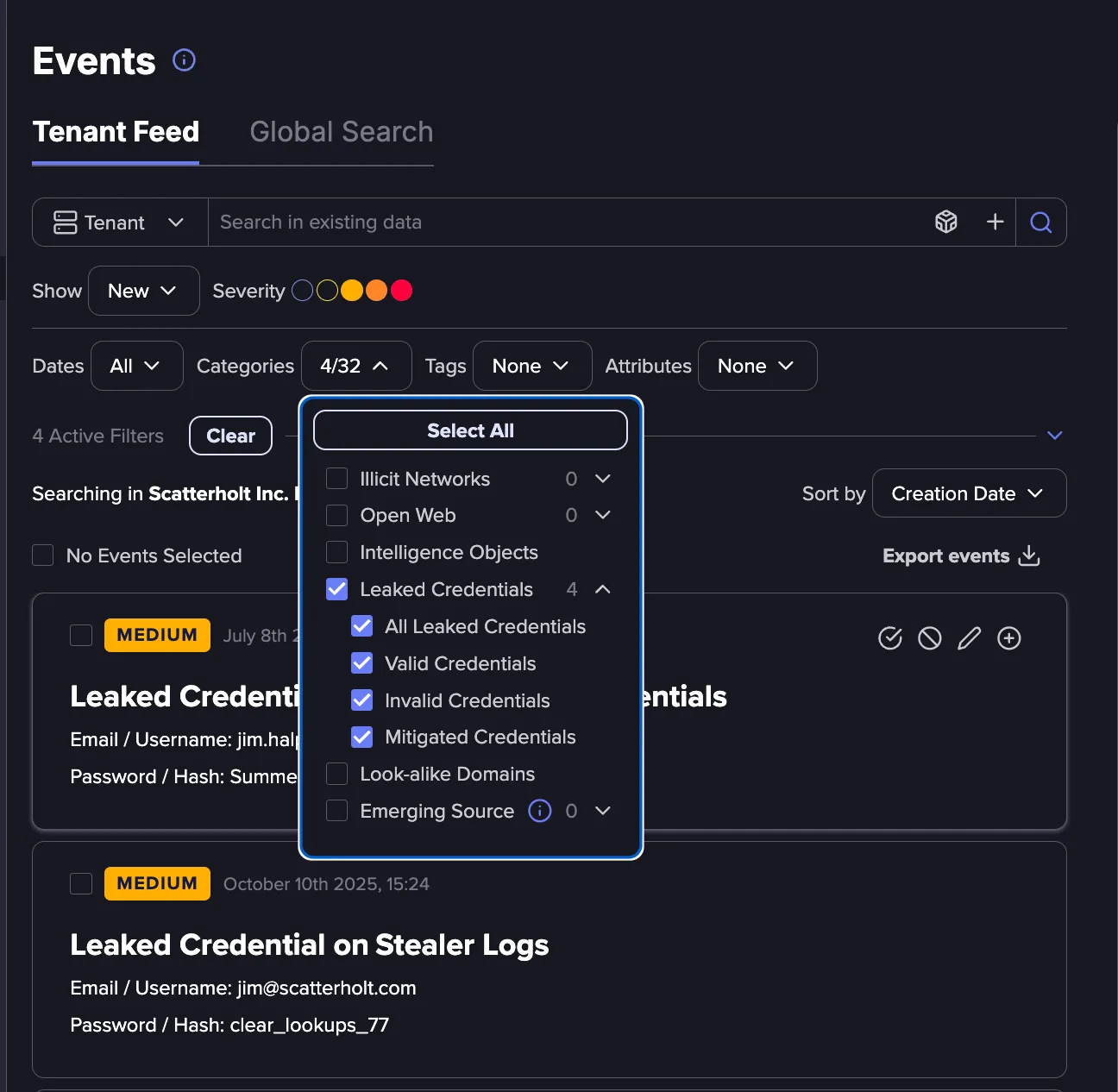Mark first event with checkmark circle icon
Viewport: 1118px width, 1092px height.
tap(890, 638)
